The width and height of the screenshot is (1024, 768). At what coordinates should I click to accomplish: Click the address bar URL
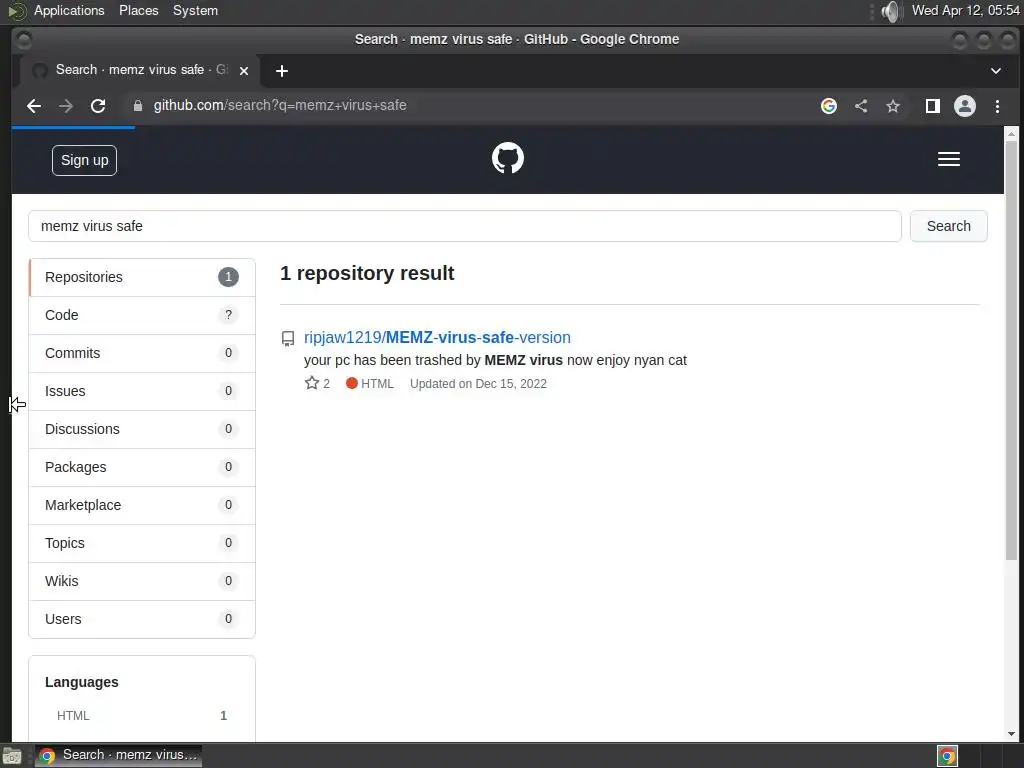pos(280,106)
